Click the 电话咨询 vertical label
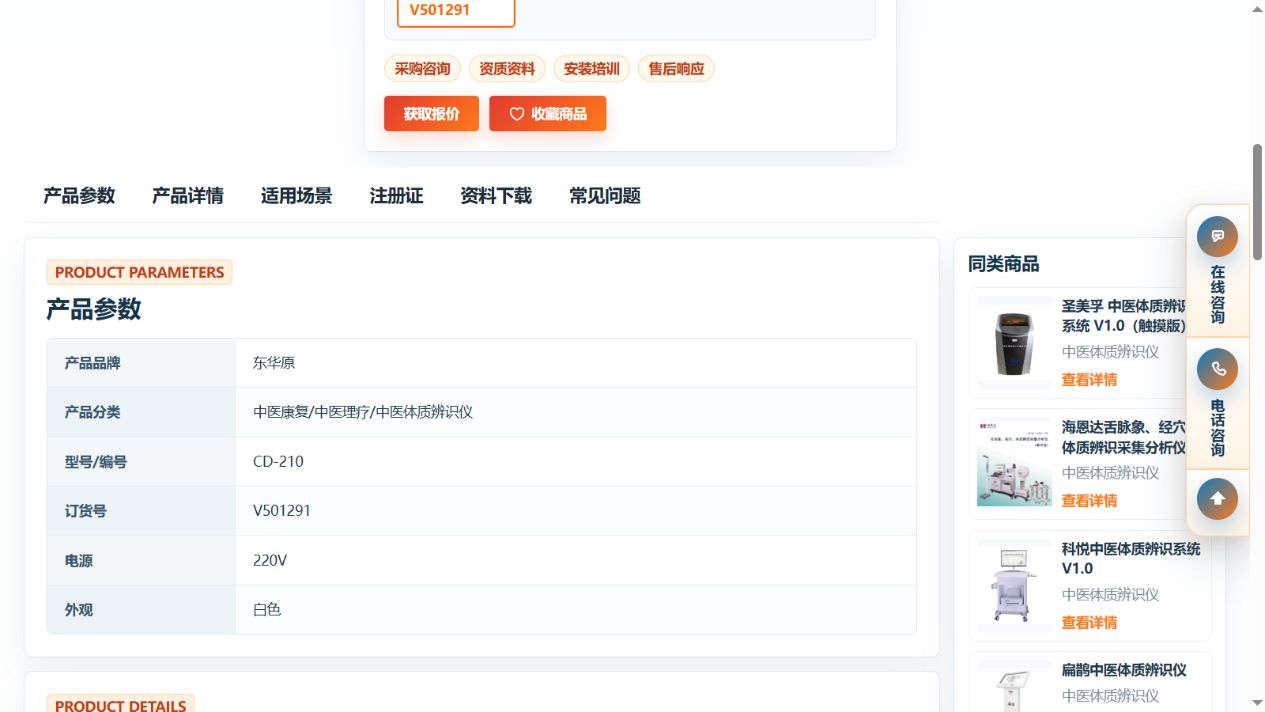 click(x=1217, y=428)
